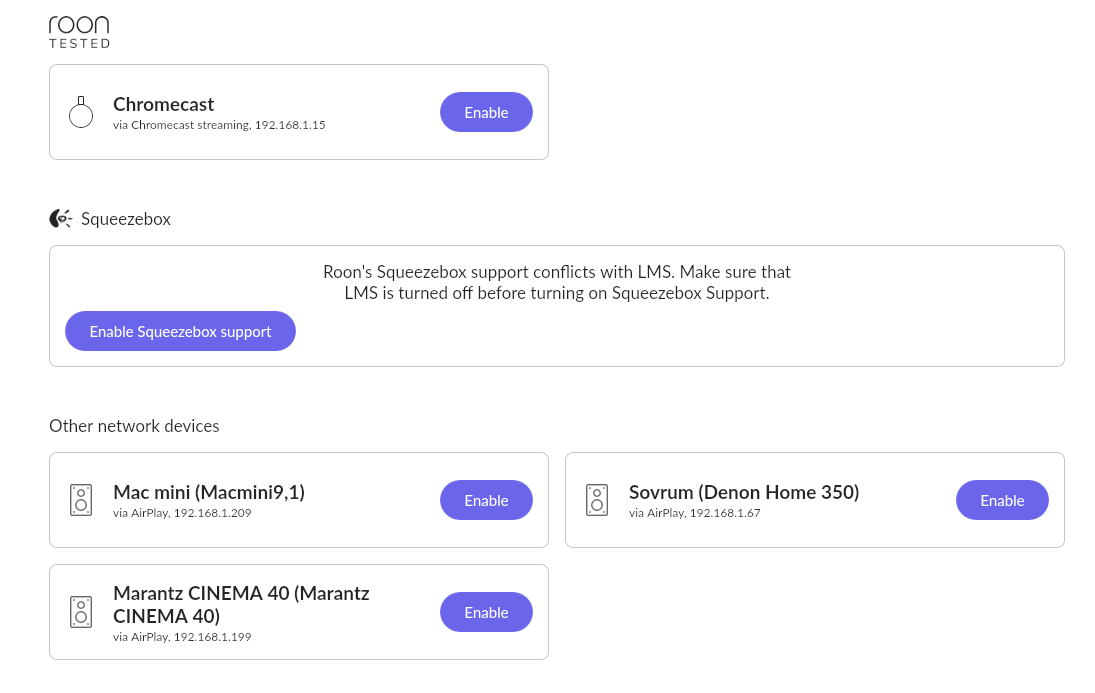Enable the Marantz CINEMA 40 device
1095x693 pixels.
(x=486, y=612)
